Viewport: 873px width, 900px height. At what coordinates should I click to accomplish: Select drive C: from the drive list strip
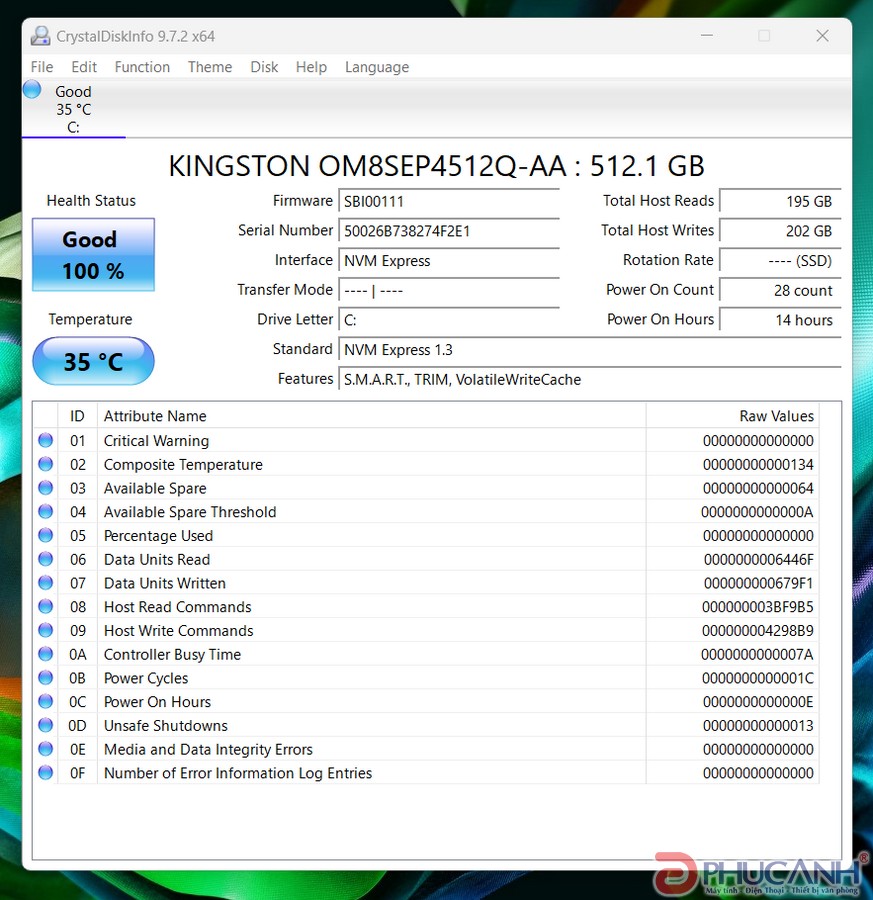[72, 110]
